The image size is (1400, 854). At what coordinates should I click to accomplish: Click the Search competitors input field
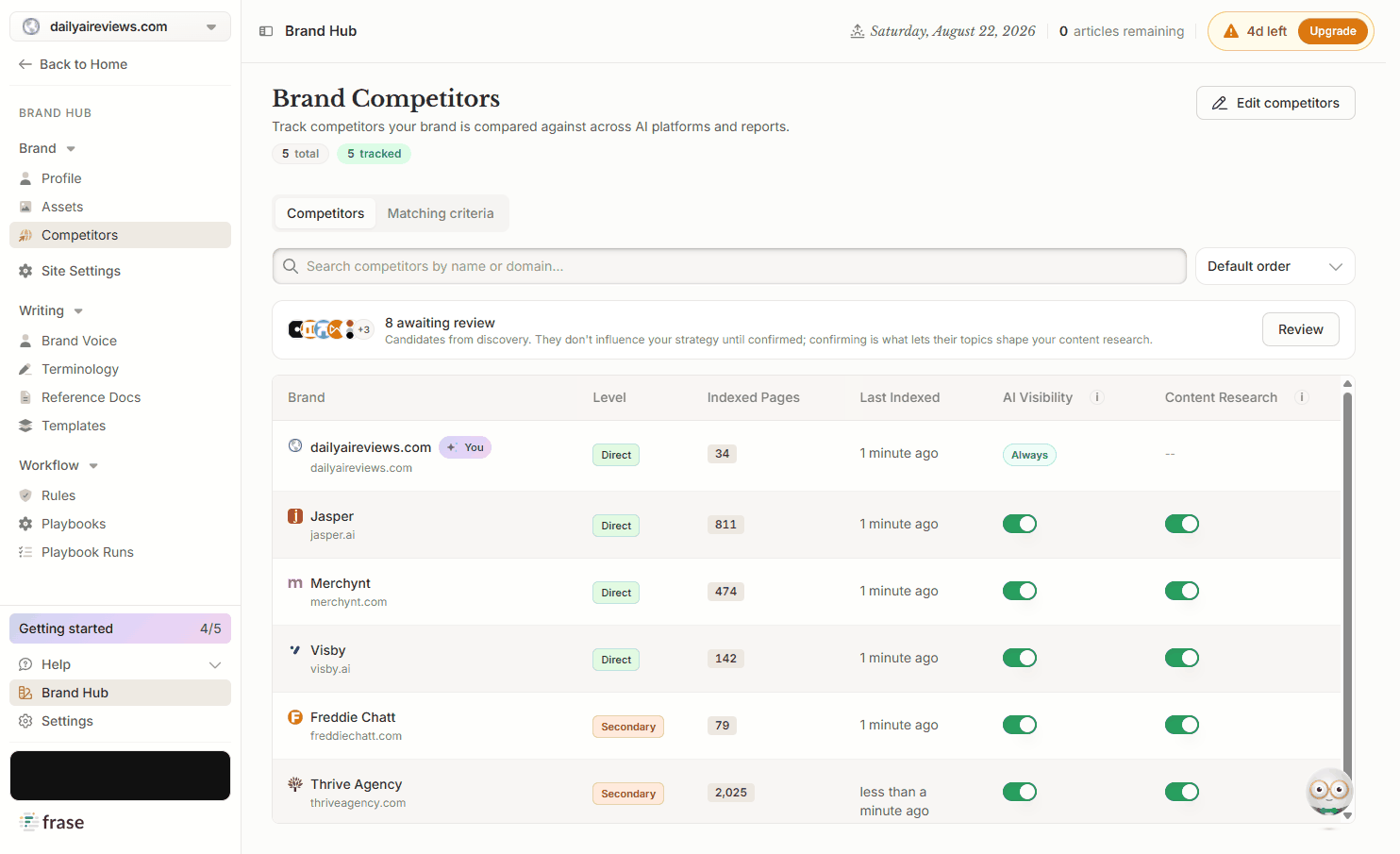728,266
